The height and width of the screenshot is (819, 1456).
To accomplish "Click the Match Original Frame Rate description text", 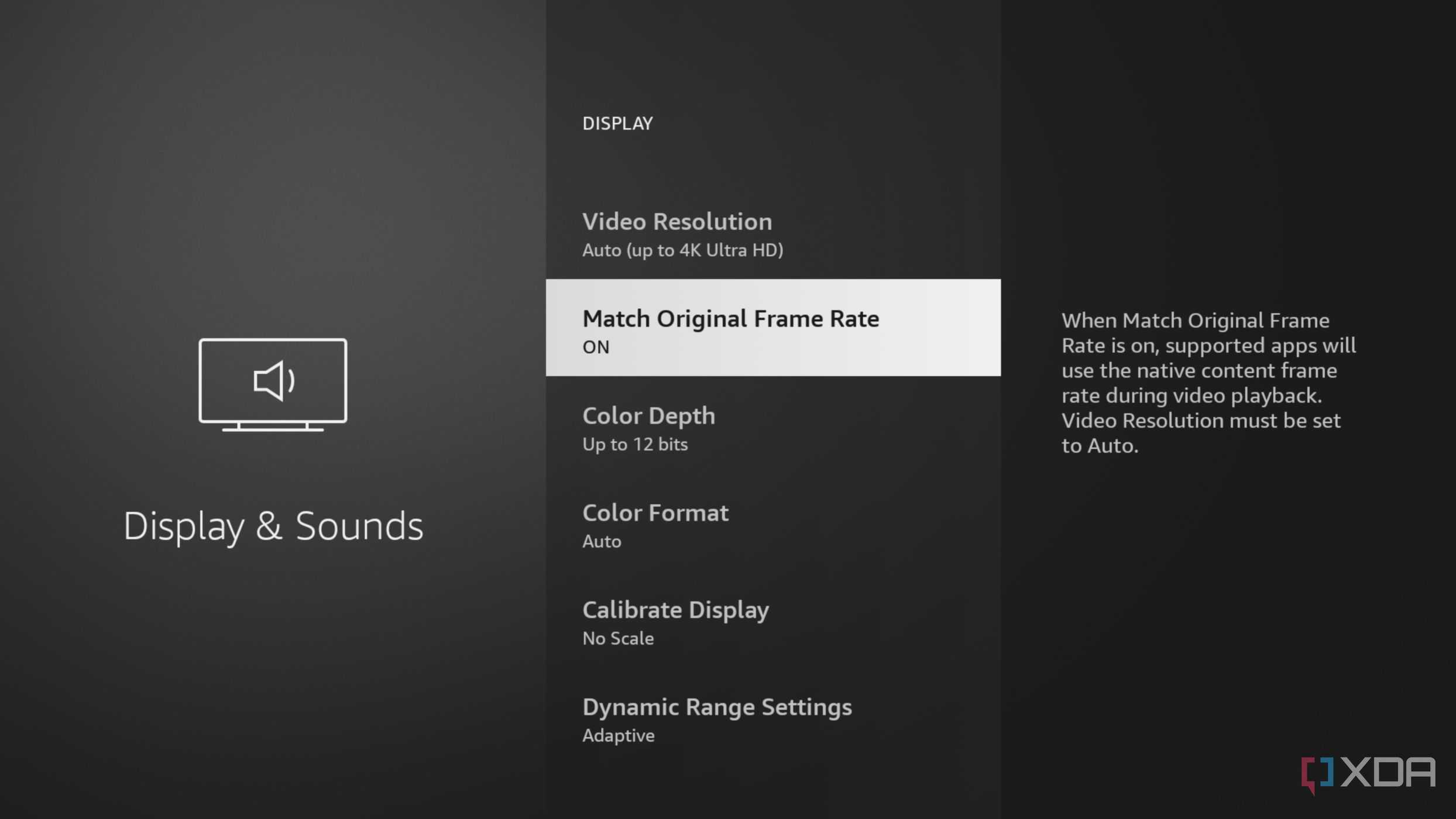I will click(x=1208, y=383).
